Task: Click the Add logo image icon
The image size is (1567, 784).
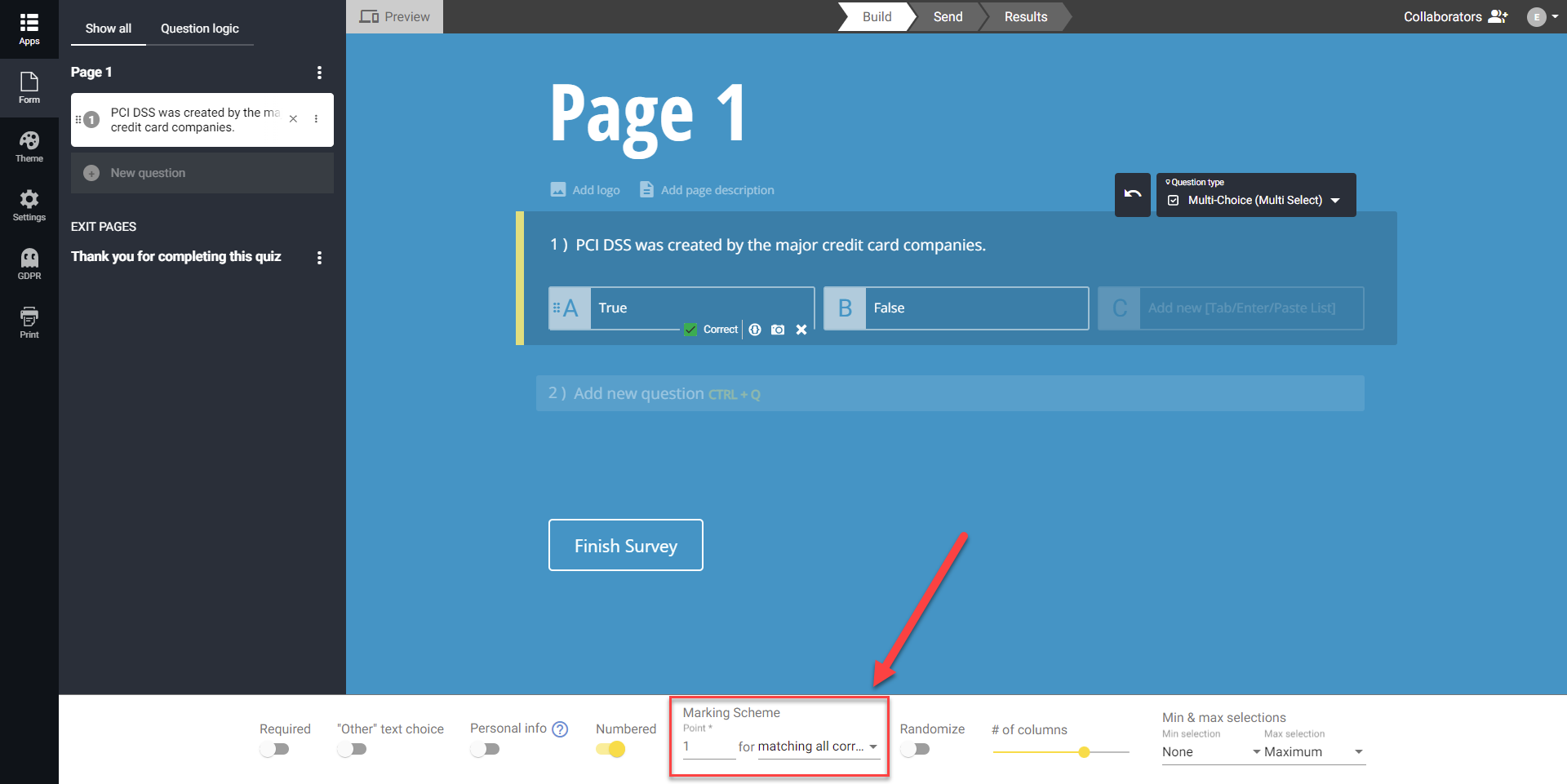Action: [x=558, y=189]
